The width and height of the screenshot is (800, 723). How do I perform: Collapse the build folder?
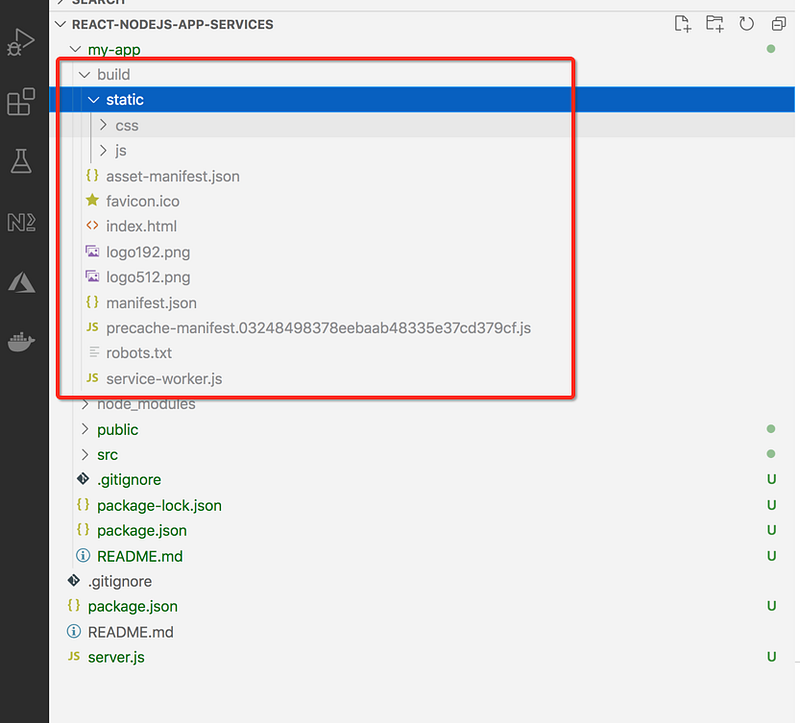(x=85, y=74)
